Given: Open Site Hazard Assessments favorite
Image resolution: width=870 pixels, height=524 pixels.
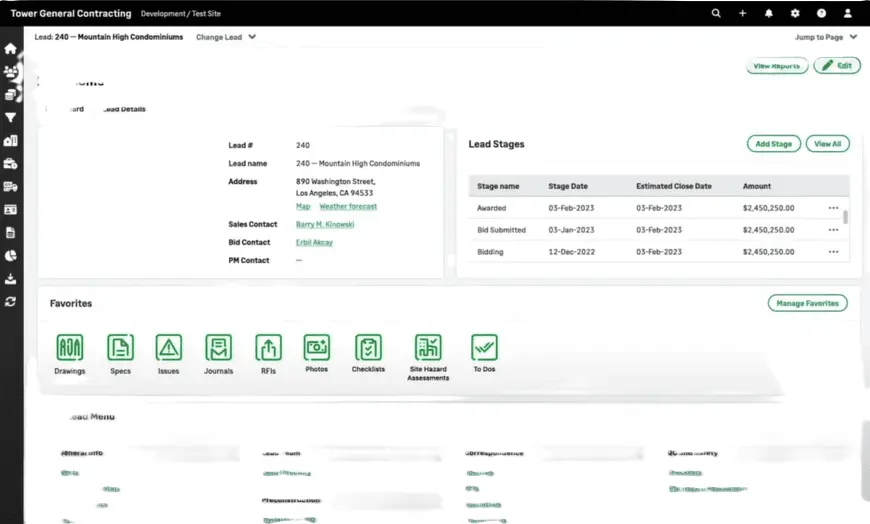Looking at the screenshot, I should [x=428, y=357].
